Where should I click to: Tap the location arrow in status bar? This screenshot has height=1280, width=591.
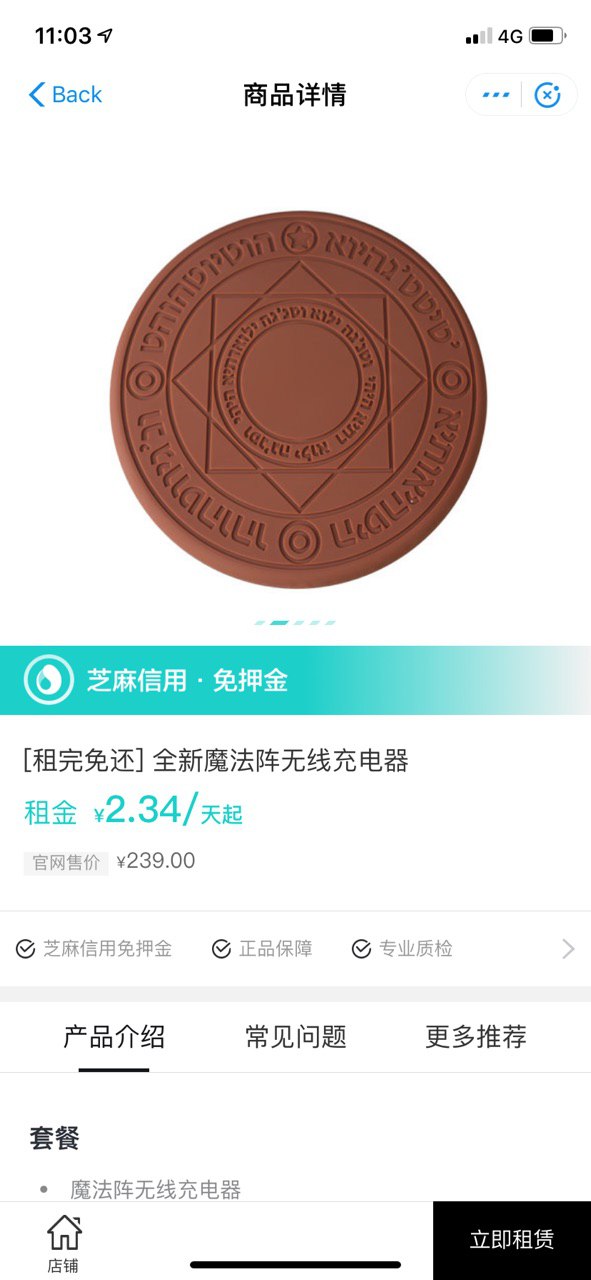coord(105,36)
